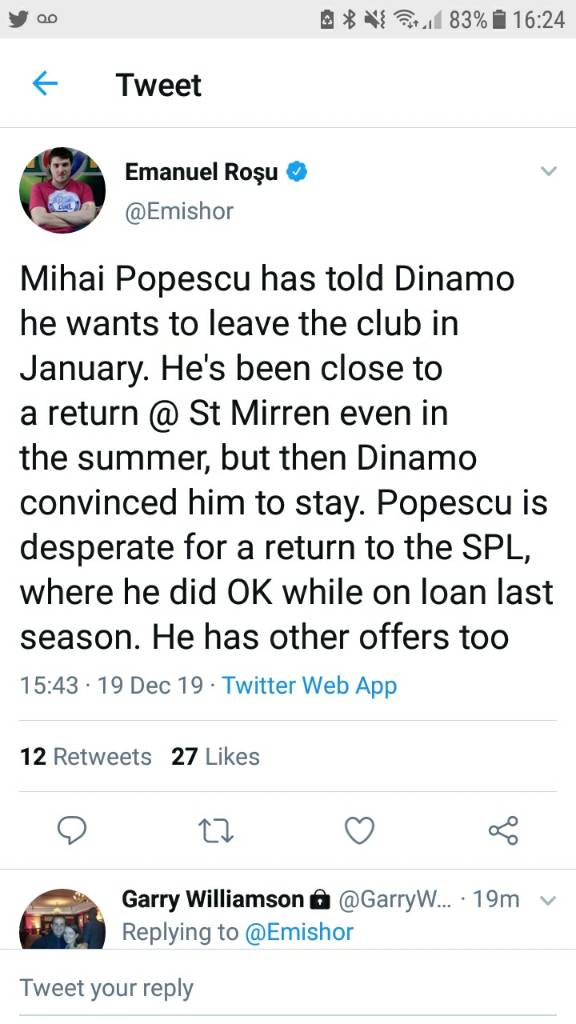Tap the retweet icon

(x=216, y=831)
